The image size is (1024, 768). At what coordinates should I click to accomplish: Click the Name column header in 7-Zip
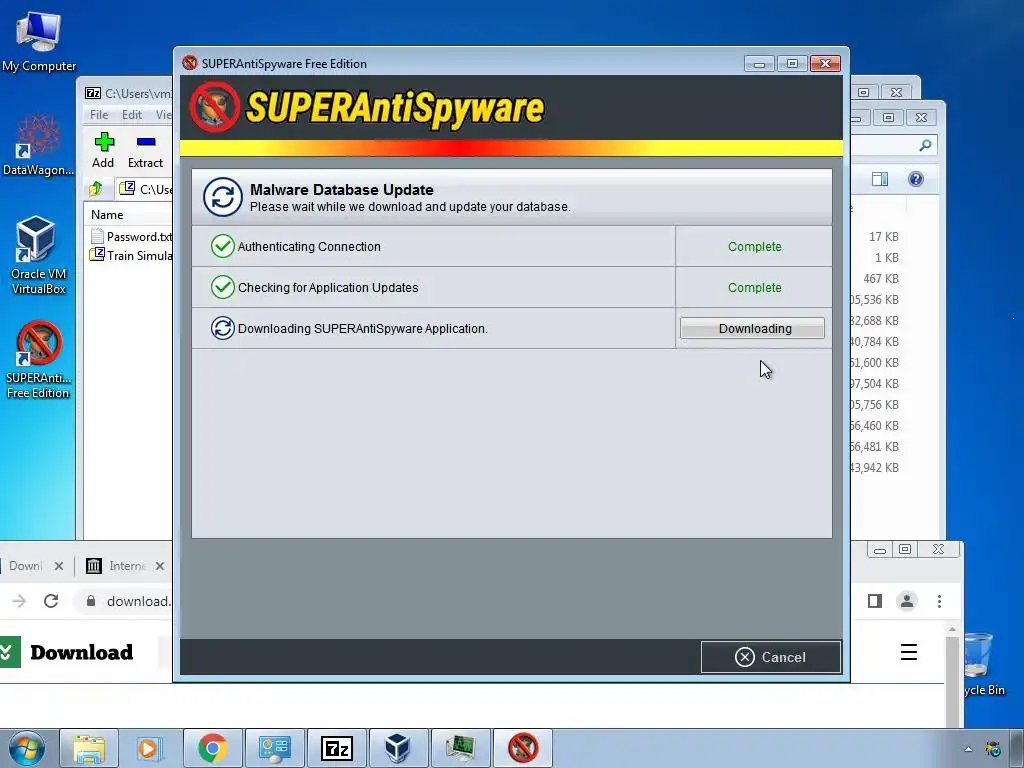tap(107, 215)
